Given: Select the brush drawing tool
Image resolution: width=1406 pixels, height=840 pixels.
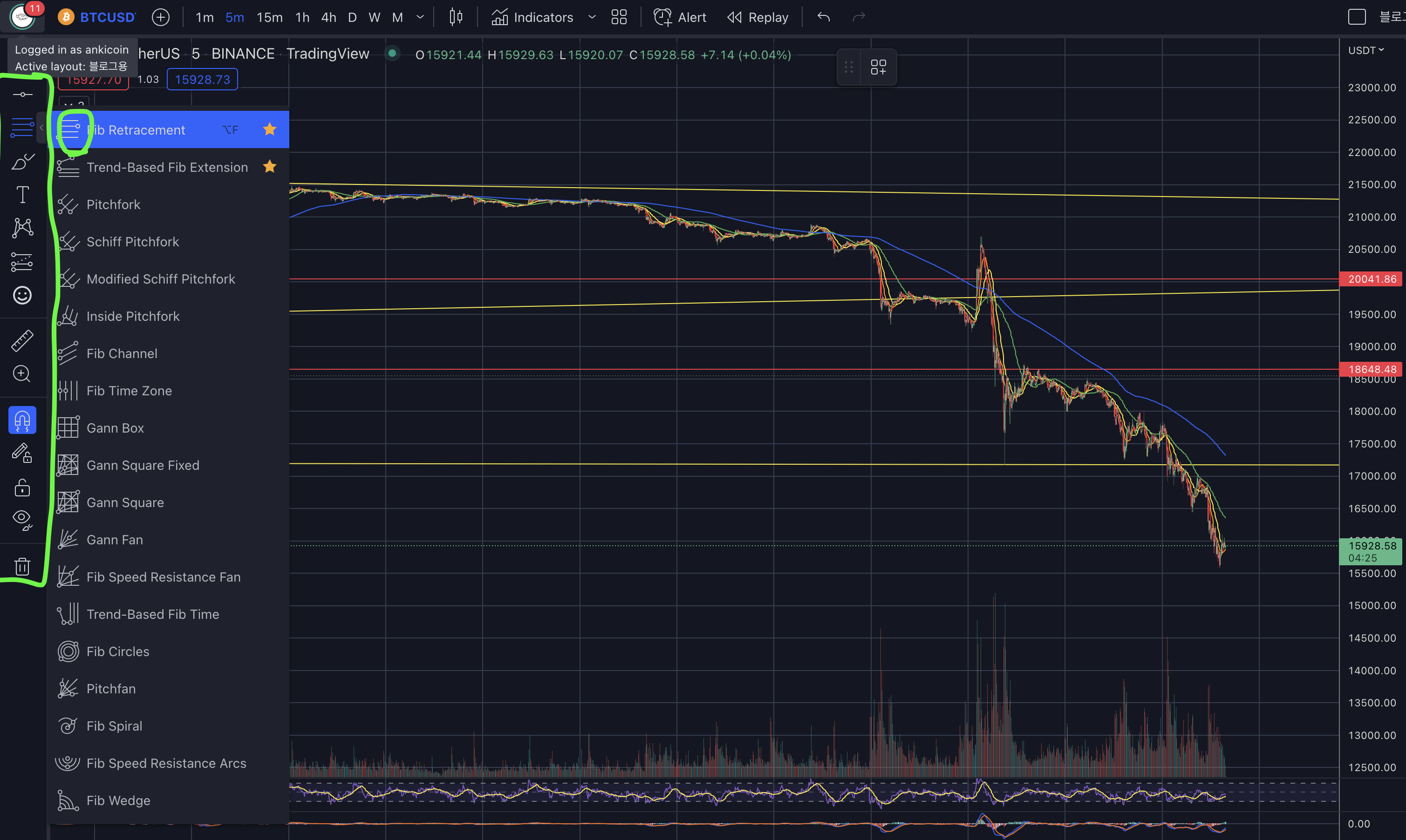Looking at the screenshot, I should click(22, 162).
